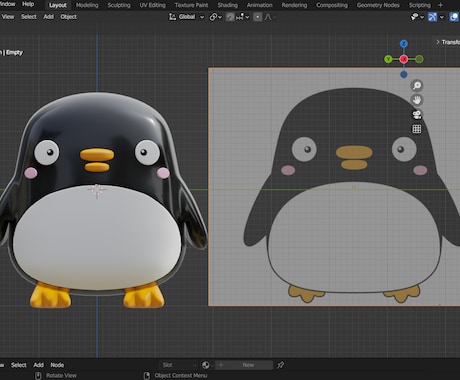Expand the gizmo options dropdown arrow

pyautogui.click(x=442, y=17)
